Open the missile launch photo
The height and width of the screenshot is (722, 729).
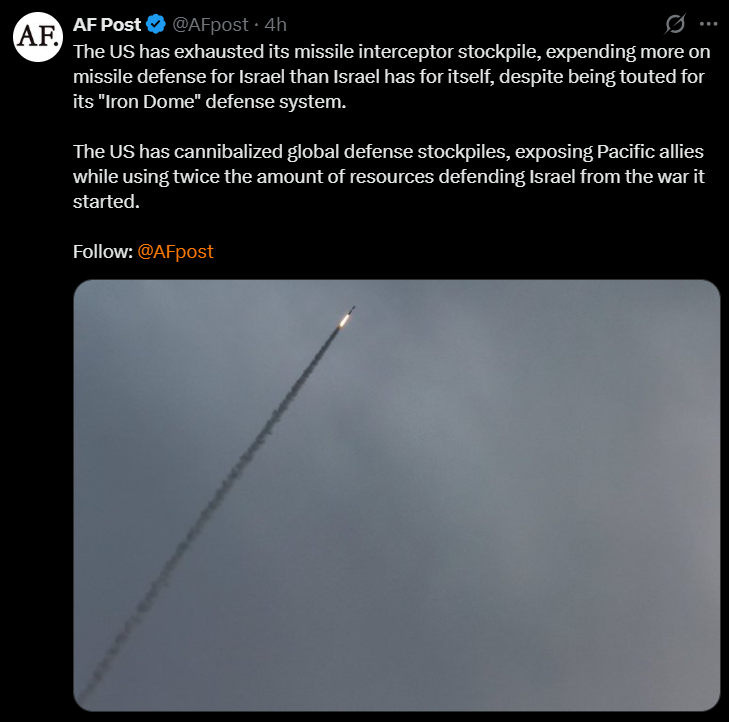point(397,495)
